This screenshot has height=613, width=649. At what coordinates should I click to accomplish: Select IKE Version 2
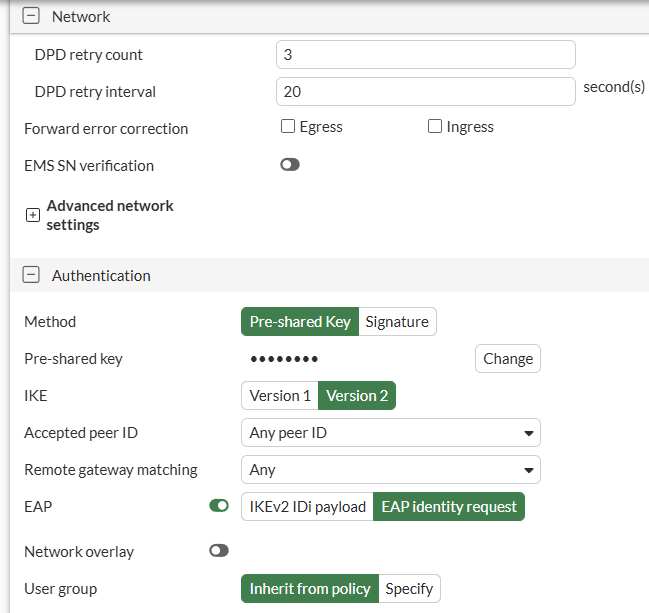click(357, 396)
